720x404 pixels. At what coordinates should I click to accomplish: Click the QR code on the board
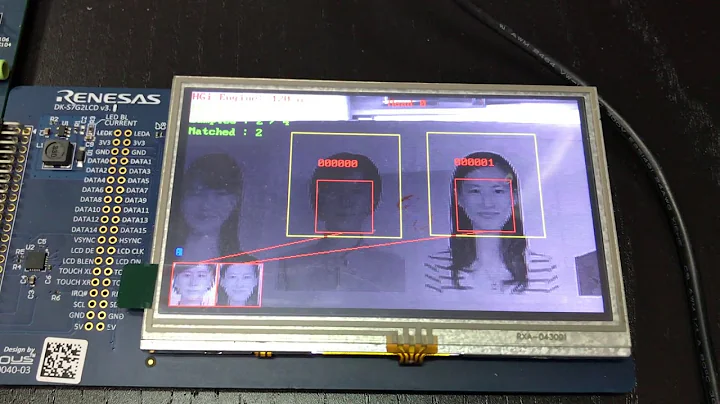pos(62,361)
